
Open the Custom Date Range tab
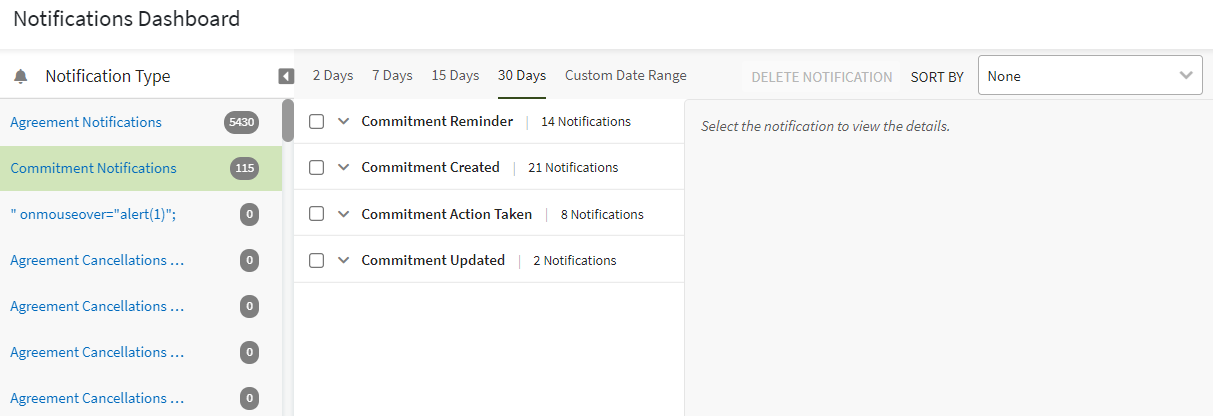click(625, 76)
